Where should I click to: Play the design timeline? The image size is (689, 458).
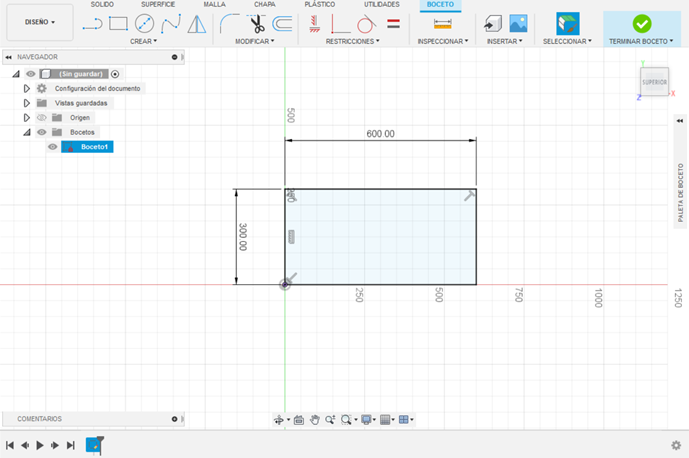tap(40, 445)
